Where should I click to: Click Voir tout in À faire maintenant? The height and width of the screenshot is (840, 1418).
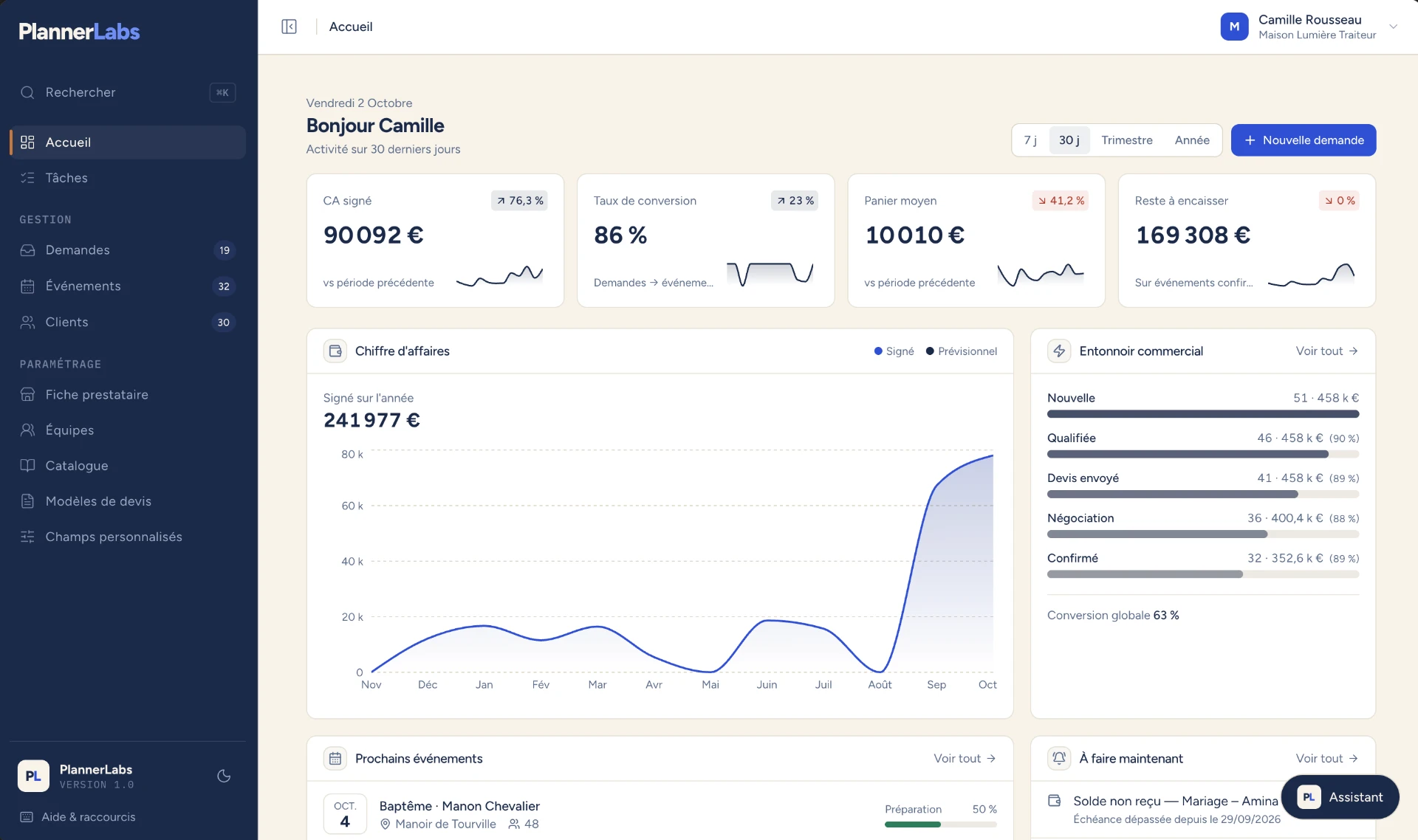1327,758
